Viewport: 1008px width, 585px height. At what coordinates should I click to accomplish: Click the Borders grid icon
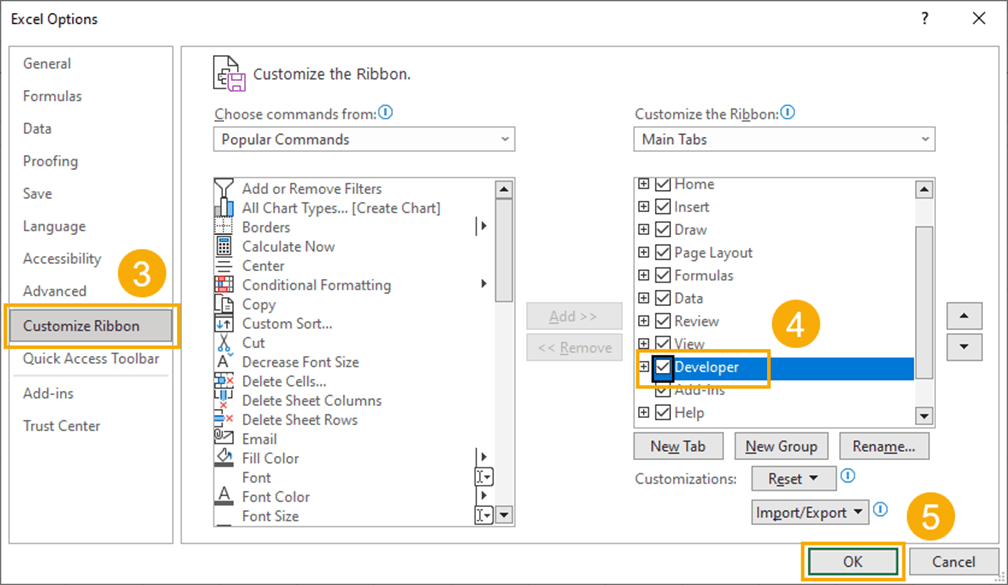tap(224, 227)
